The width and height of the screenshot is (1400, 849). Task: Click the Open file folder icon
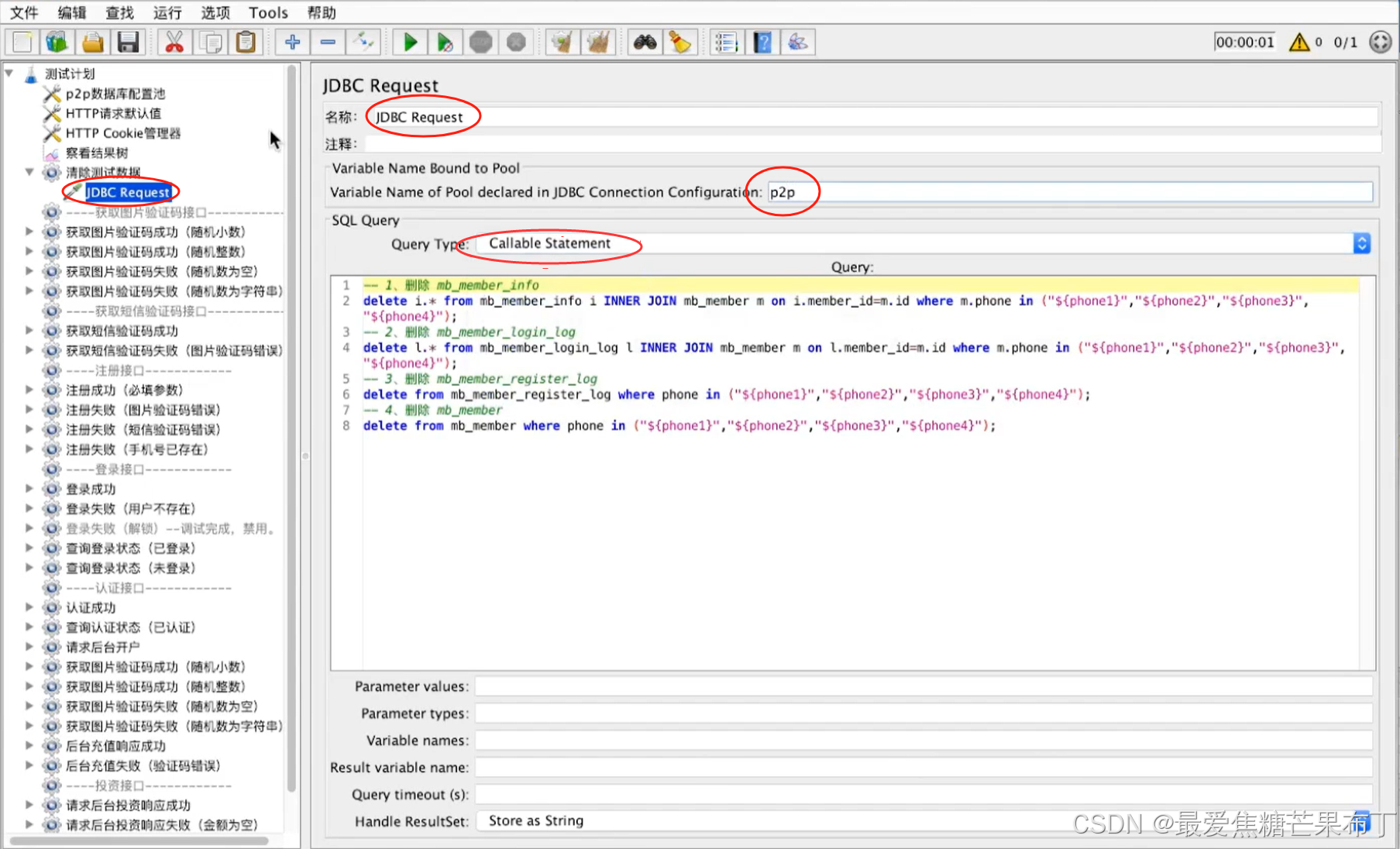point(93,42)
